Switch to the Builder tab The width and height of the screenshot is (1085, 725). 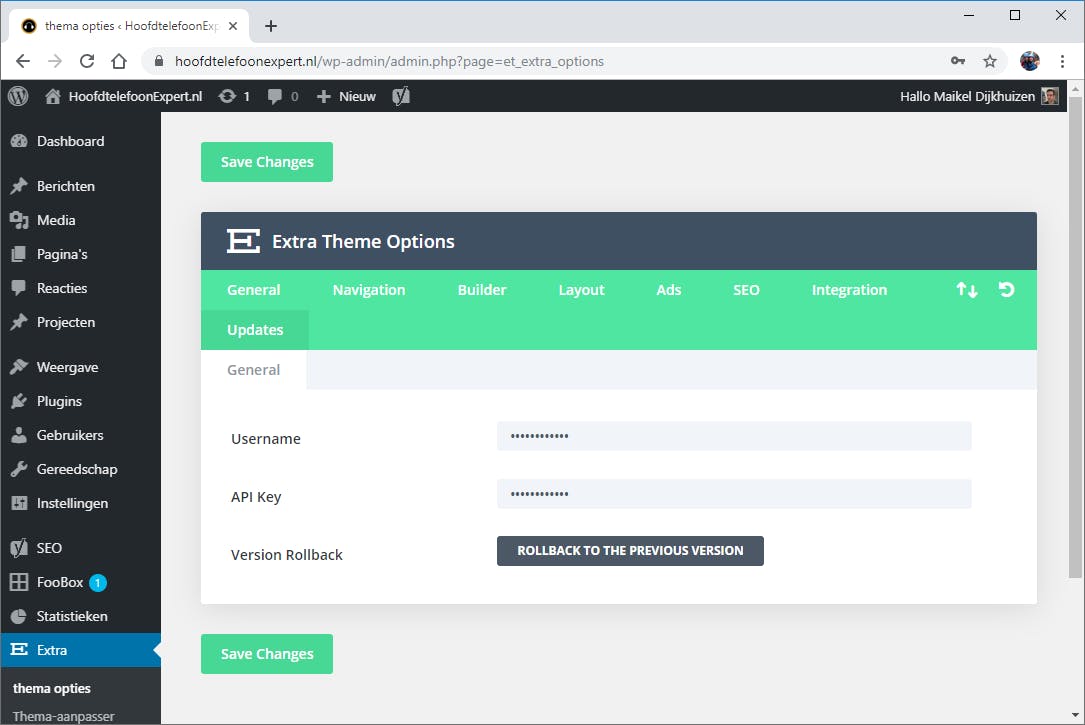tap(482, 290)
